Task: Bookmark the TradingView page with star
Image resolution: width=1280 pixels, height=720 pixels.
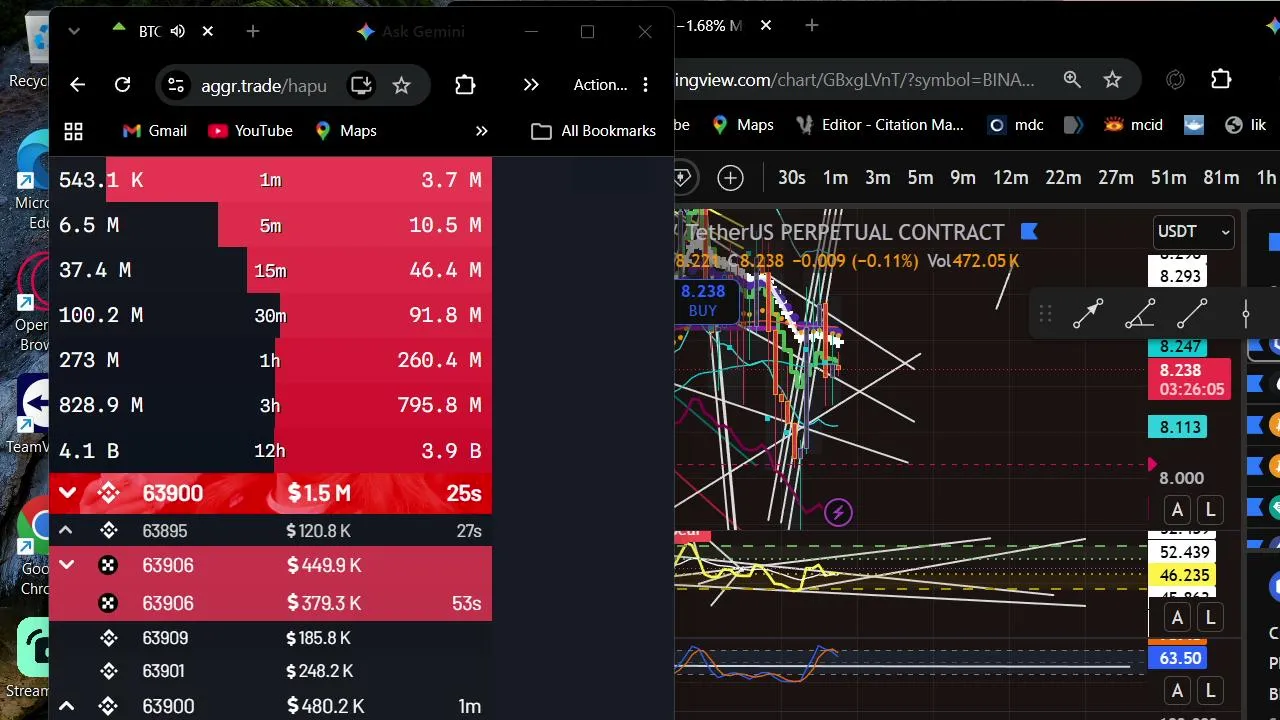Action: click(x=1112, y=79)
